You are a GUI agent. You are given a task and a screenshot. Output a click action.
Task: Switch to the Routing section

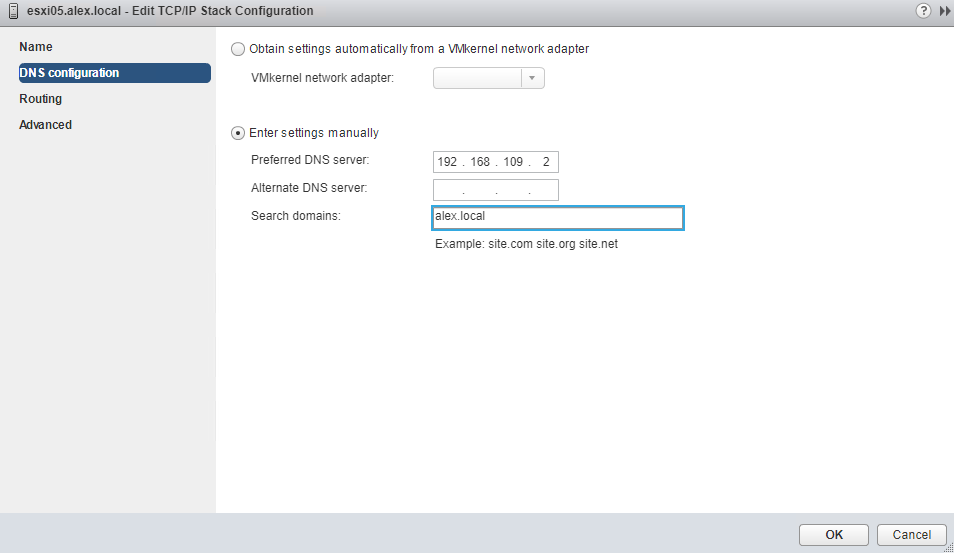tap(40, 99)
